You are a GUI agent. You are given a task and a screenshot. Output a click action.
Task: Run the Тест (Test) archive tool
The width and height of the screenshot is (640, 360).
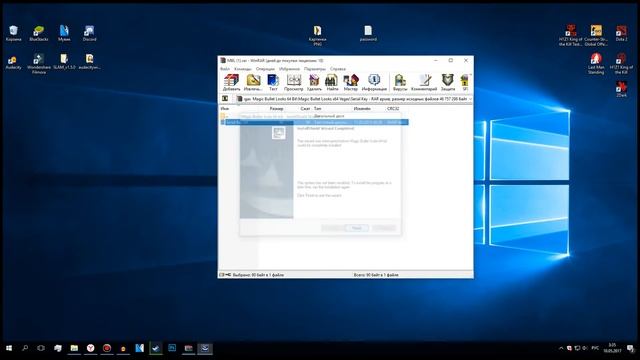coord(273,82)
